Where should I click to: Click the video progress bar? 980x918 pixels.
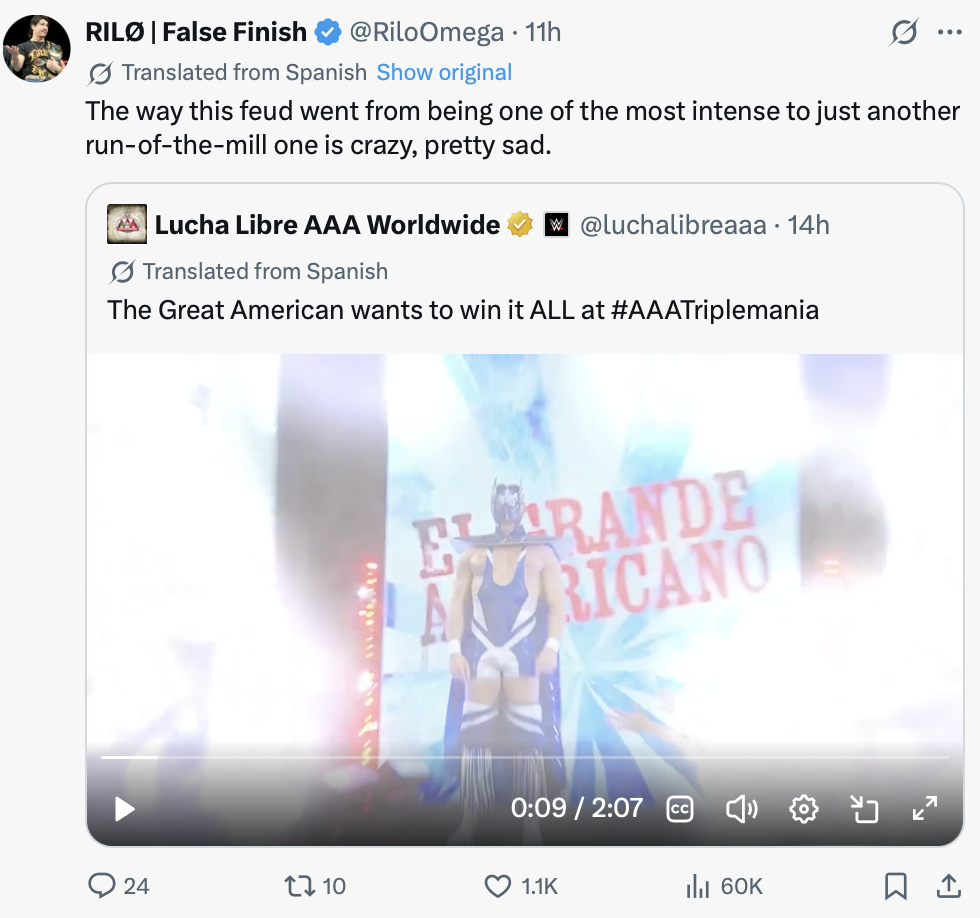[525, 757]
